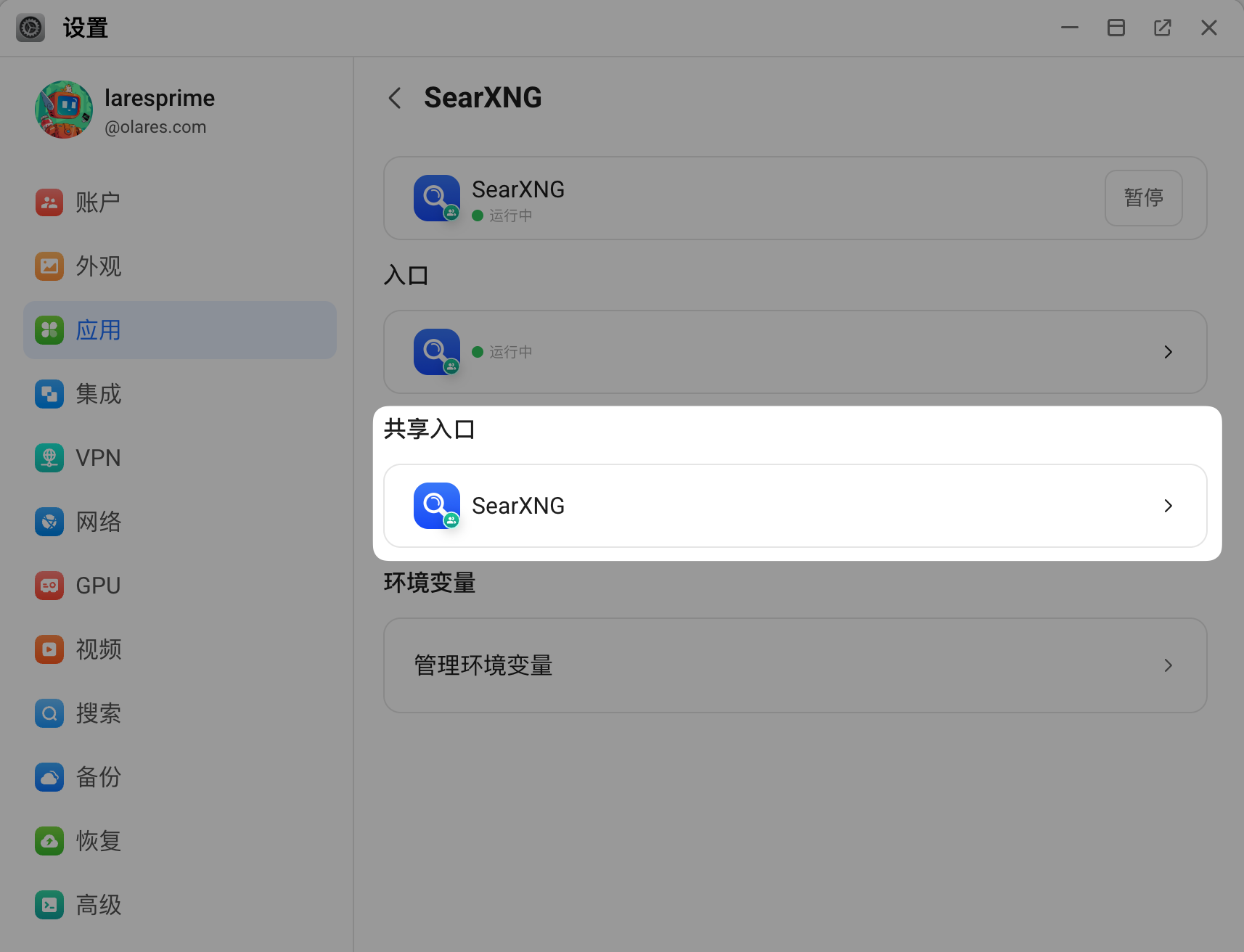Viewport: 1244px width, 952px height.
Task: Click the 设置 window title text
Action: (86, 28)
